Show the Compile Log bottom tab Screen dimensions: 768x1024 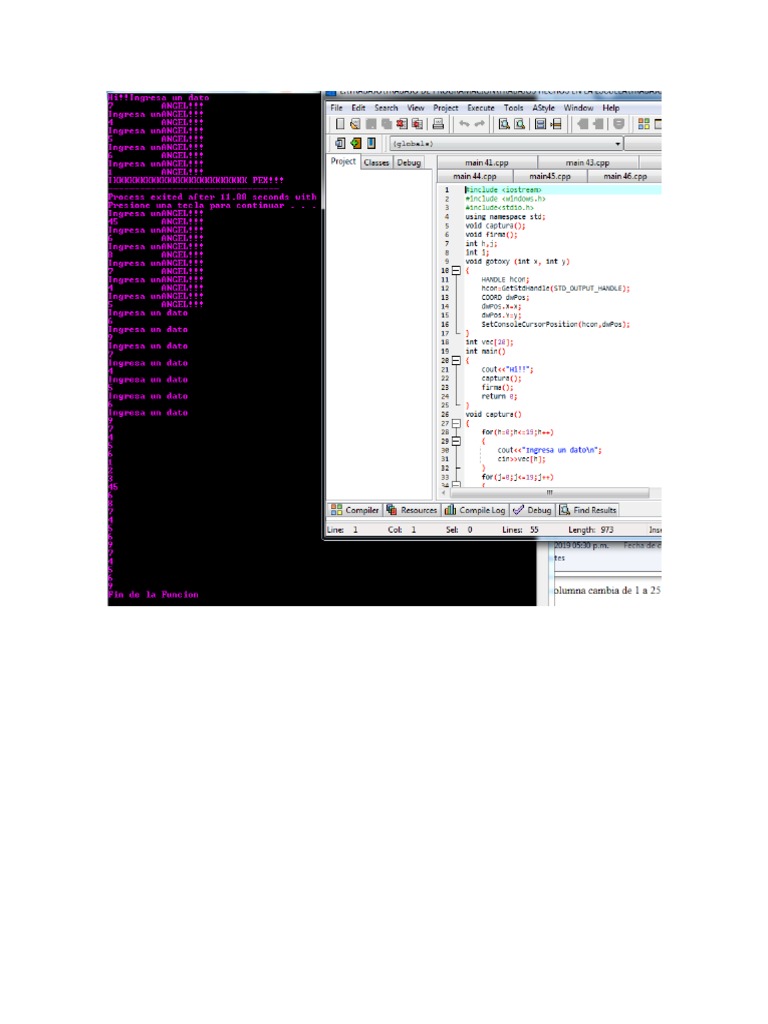point(475,510)
